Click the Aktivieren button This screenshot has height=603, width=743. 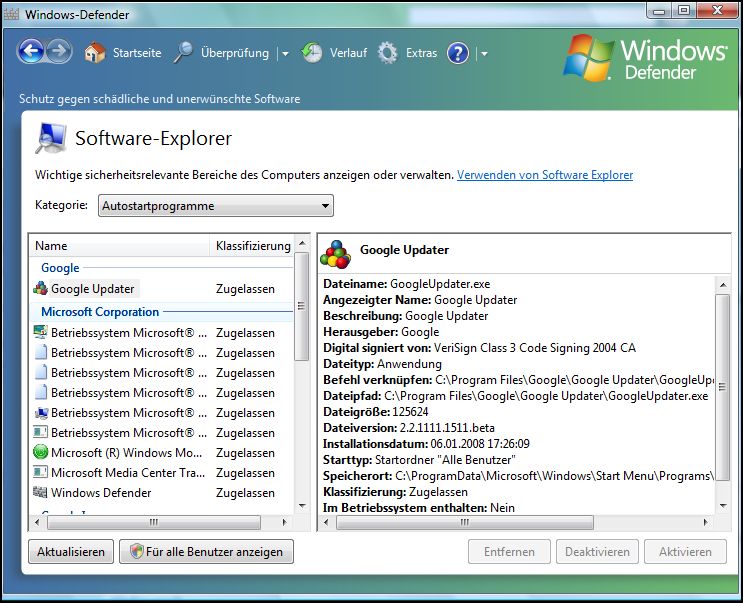[685, 551]
